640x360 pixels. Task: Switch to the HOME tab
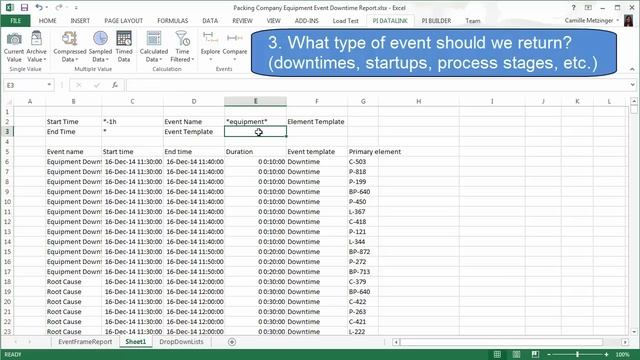point(47,20)
